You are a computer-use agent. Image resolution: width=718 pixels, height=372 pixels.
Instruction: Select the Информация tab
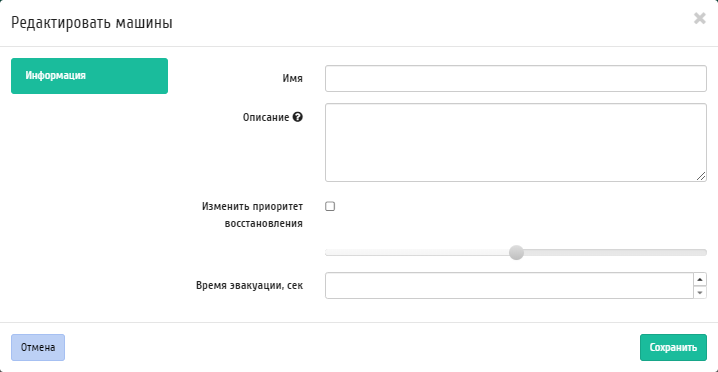pos(89,76)
